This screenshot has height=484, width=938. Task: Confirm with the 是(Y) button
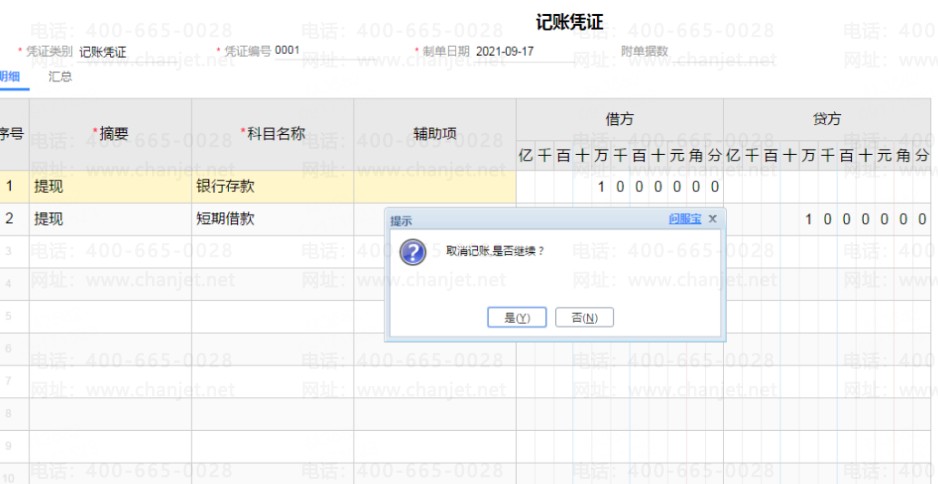point(517,318)
